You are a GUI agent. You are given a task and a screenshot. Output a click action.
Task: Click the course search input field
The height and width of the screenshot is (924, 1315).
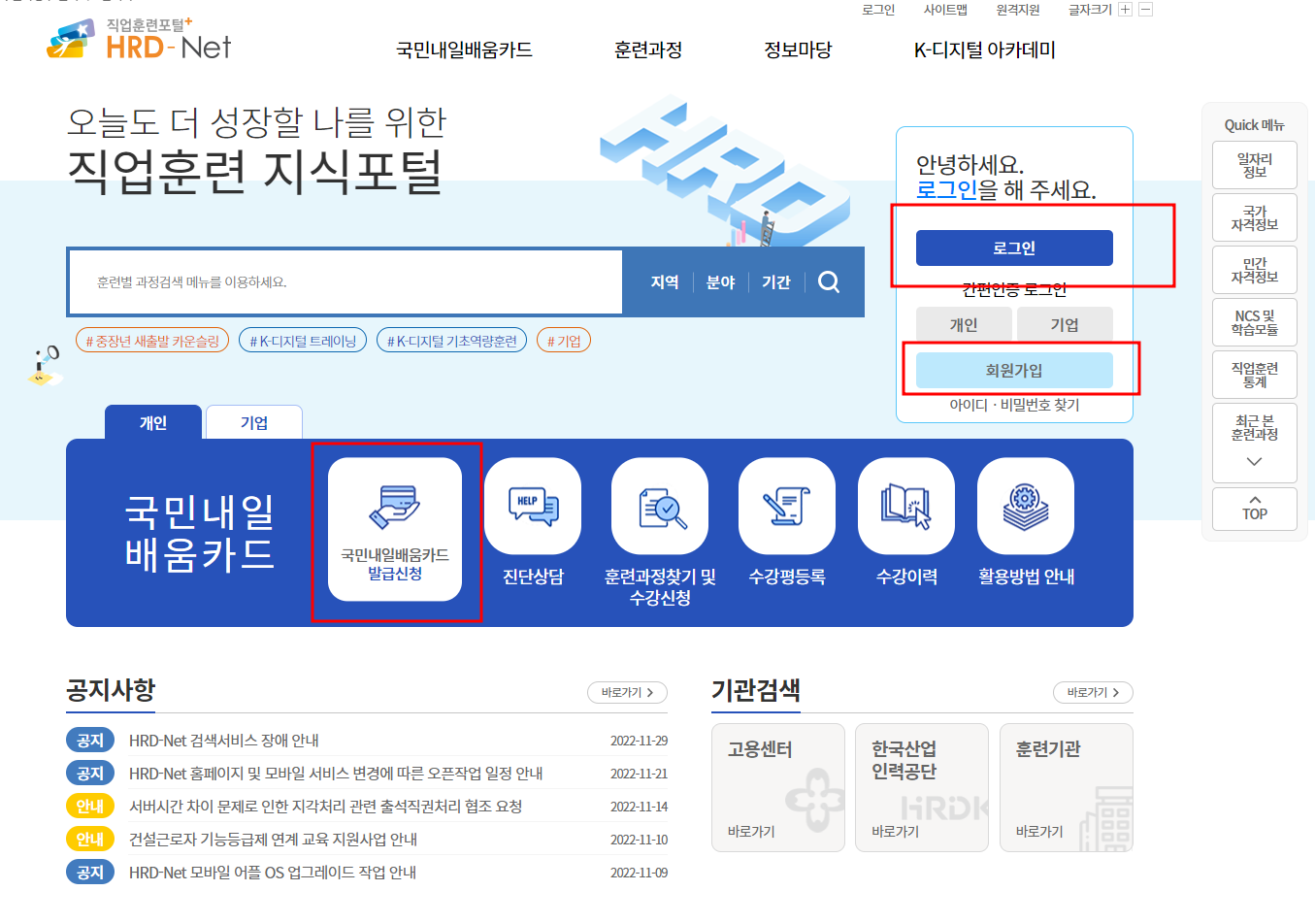coord(345,281)
